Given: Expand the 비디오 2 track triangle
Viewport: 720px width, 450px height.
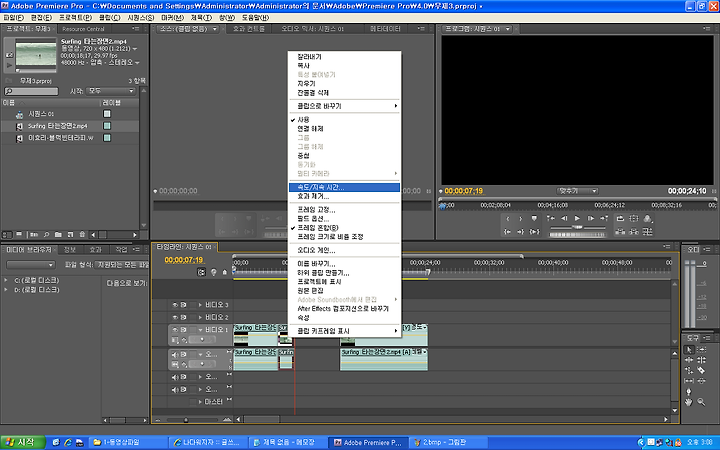Looking at the screenshot, I should (200, 317).
